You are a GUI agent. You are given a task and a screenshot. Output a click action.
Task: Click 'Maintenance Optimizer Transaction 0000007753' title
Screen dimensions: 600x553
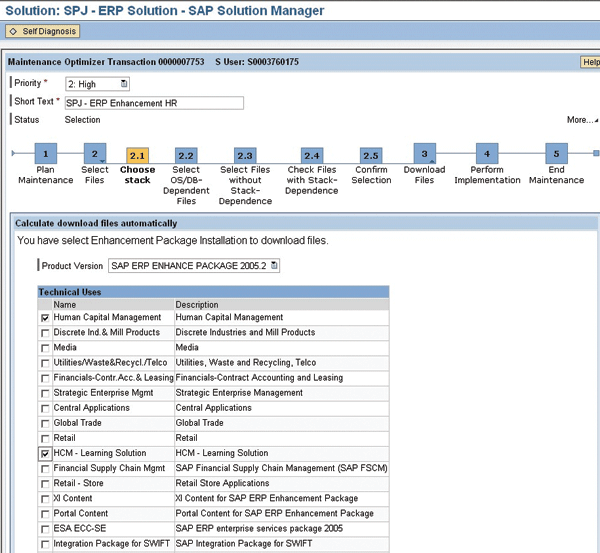(106, 62)
